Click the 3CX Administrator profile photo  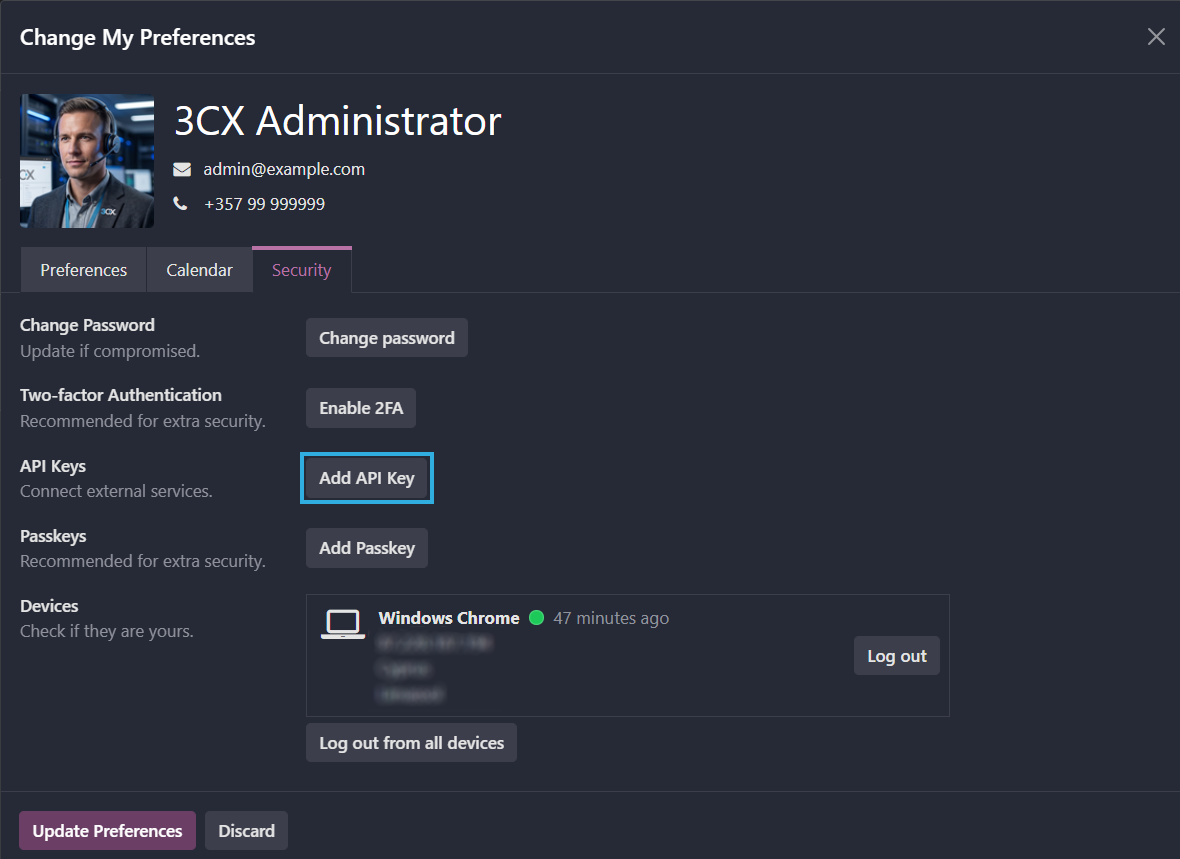point(87,160)
